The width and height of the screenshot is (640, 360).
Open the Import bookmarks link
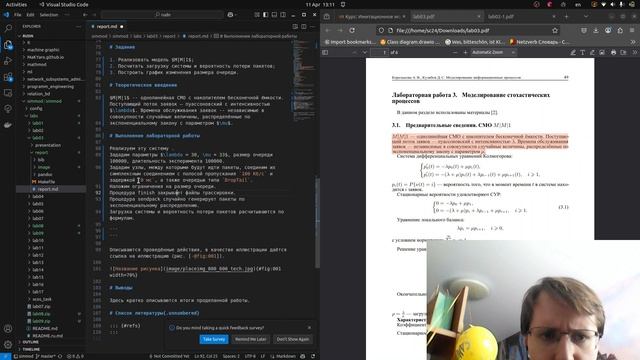point(349,42)
